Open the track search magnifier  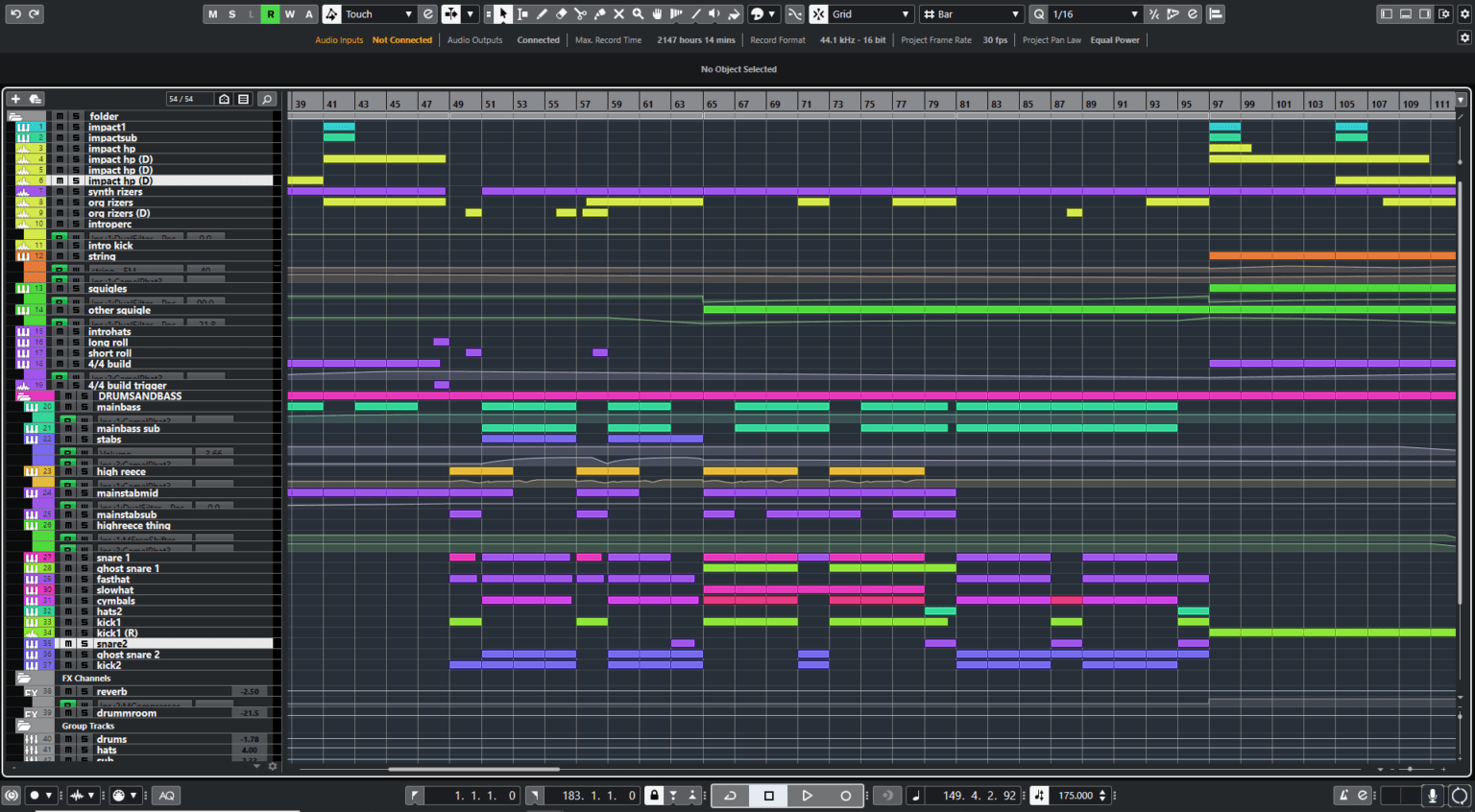click(267, 99)
